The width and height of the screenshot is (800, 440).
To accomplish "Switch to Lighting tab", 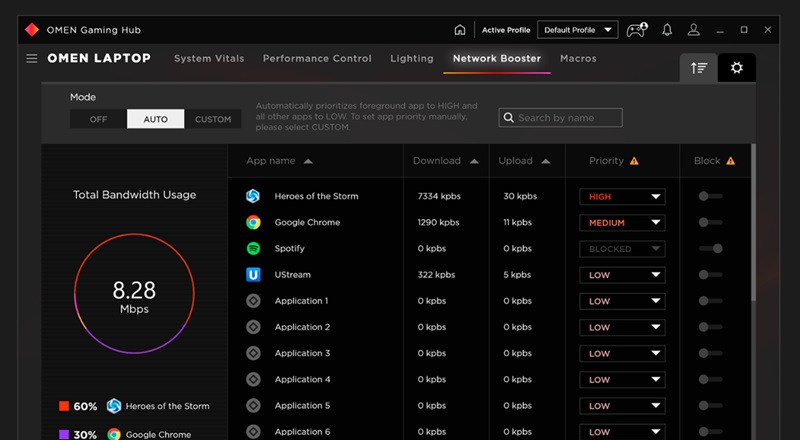I will 412,59.
